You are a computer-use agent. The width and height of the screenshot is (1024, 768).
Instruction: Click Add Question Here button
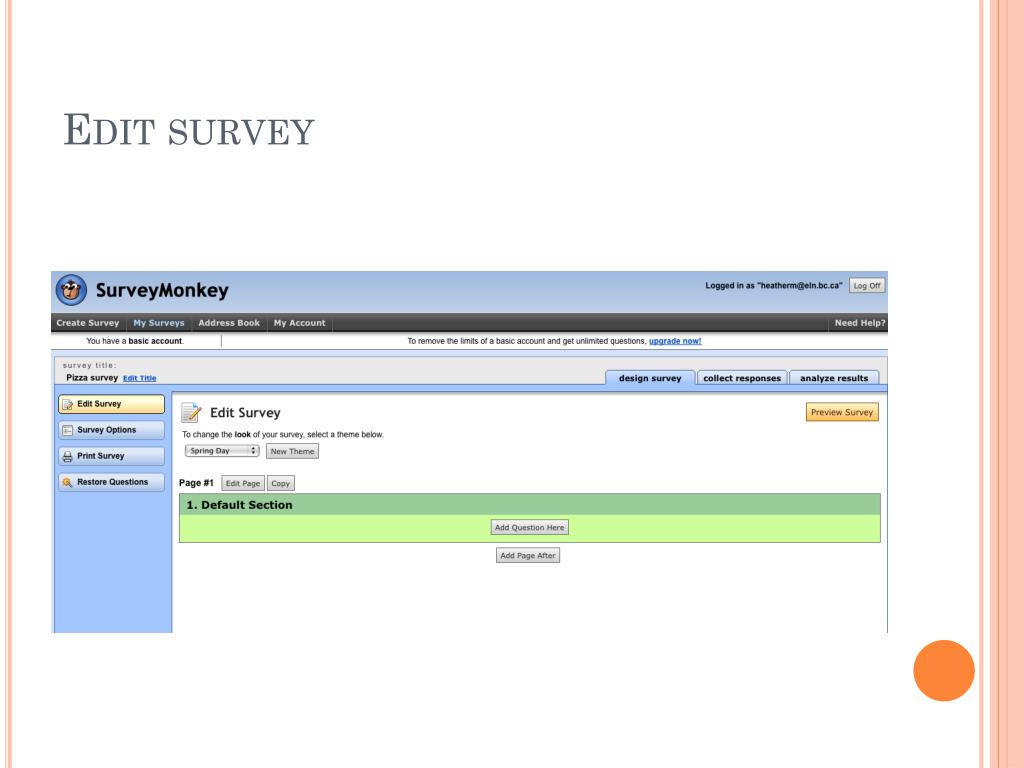click(x=530, y=528)
